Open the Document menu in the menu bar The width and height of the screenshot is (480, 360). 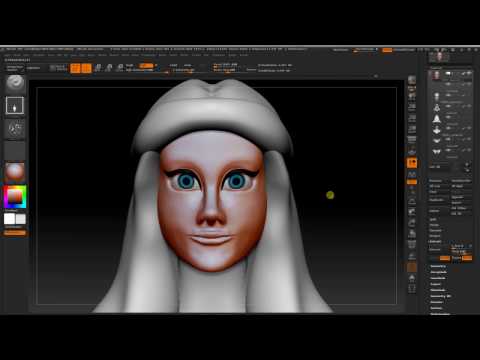pos(39,55)
